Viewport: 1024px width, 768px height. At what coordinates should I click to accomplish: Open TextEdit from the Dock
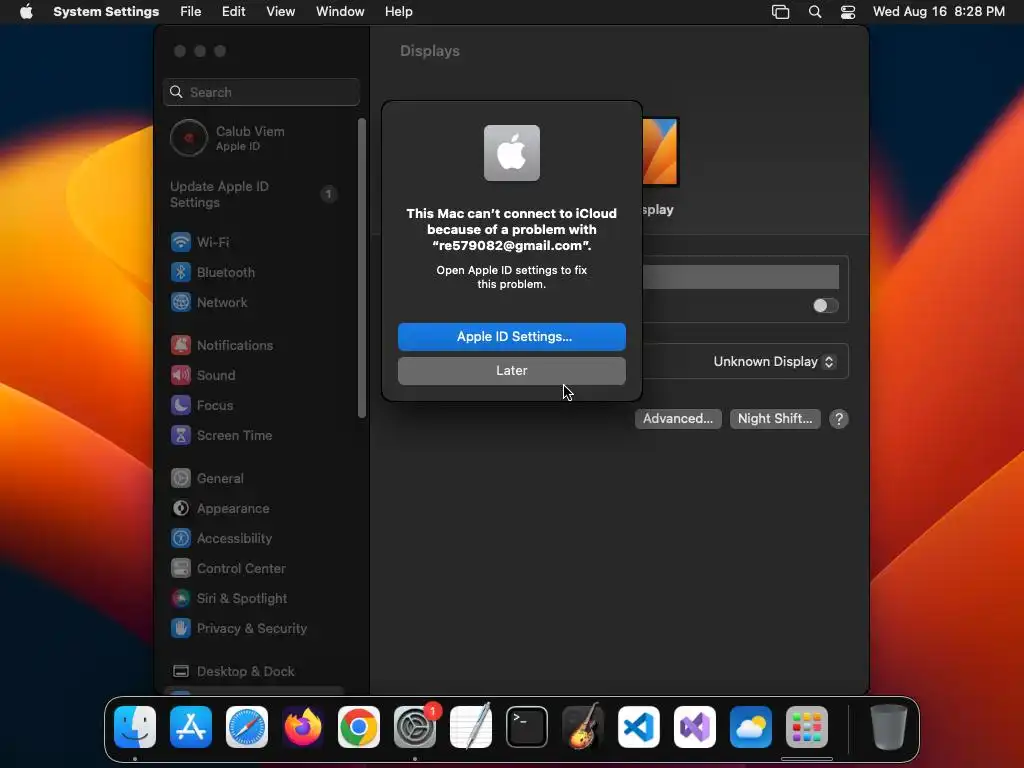[x=471, y=727]
